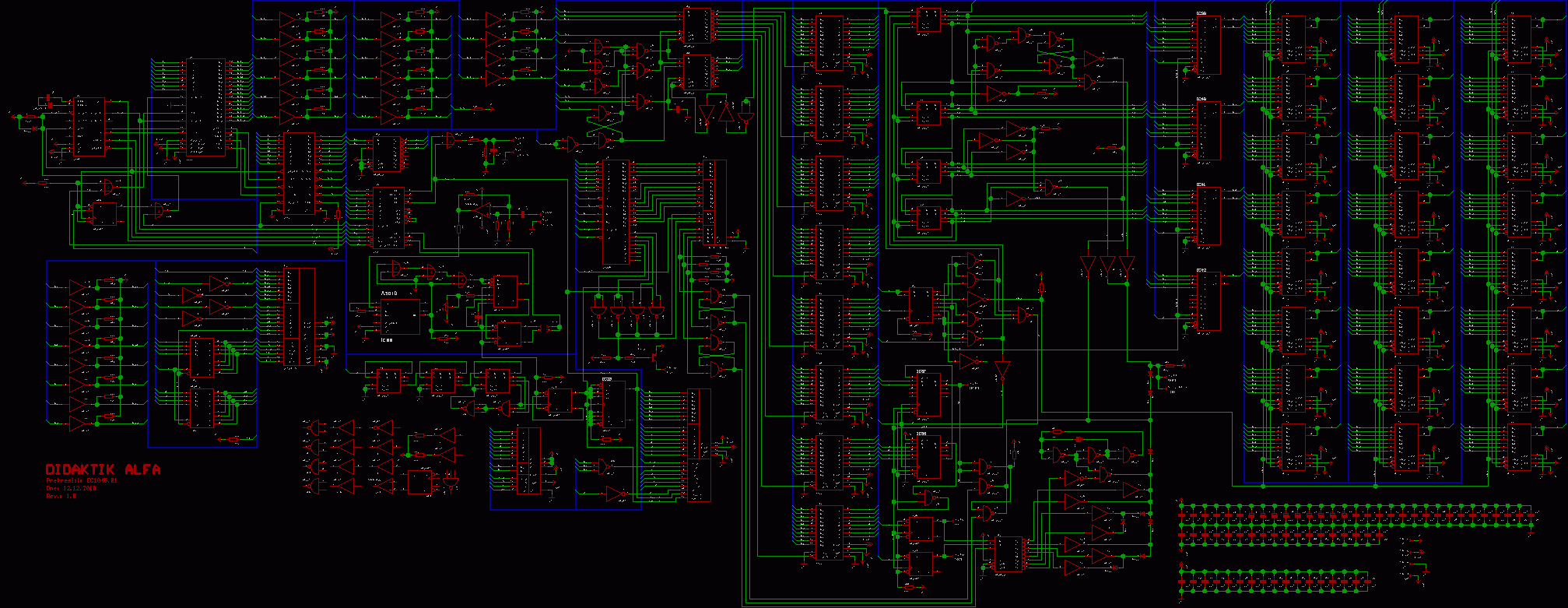Select the Rev. 1.0 revision text
This screenshot has height=608, width=1568.
pos(61,495)
